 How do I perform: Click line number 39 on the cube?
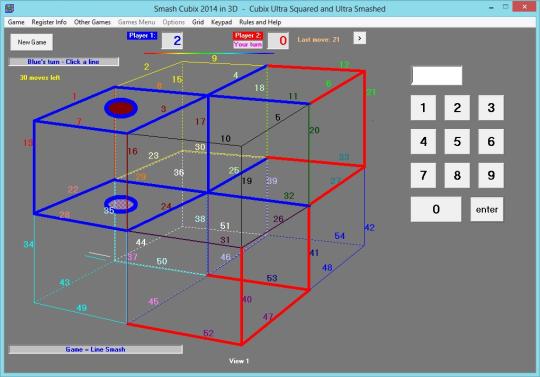[272, 180]
